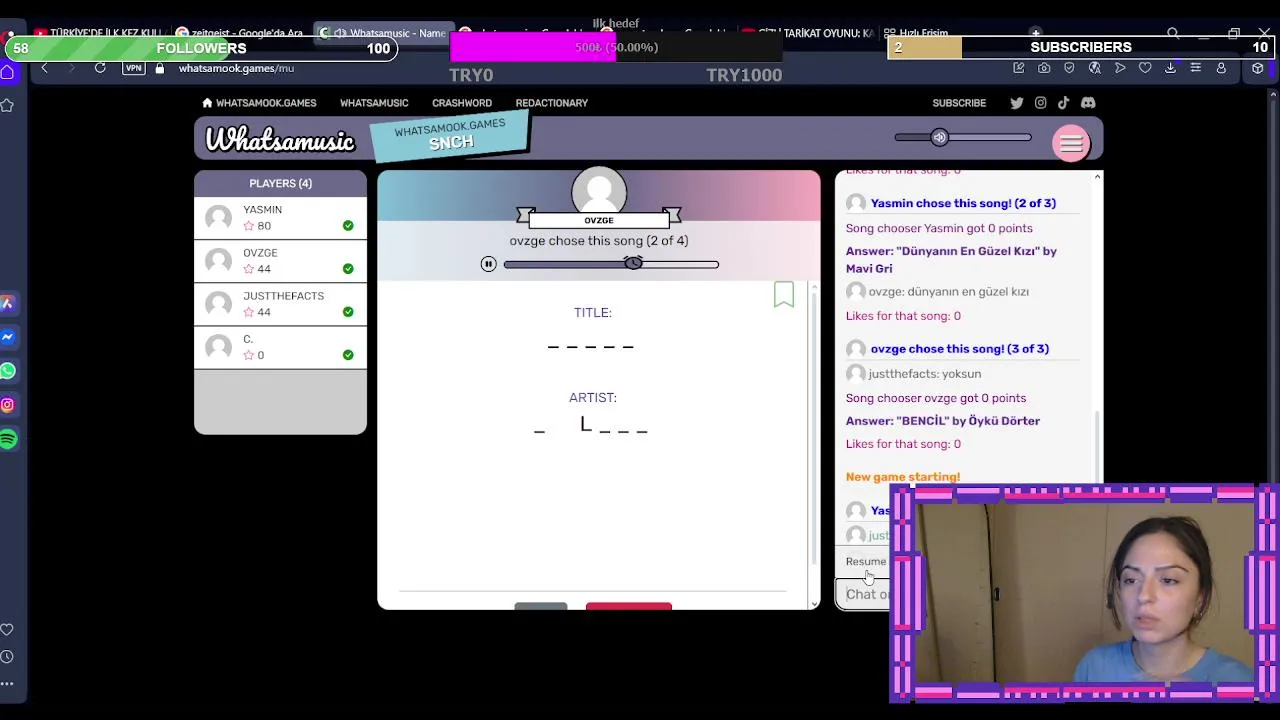Click the red button below guess area
Viewport: 1280px width, 720px height.
(x=629, y=606)
